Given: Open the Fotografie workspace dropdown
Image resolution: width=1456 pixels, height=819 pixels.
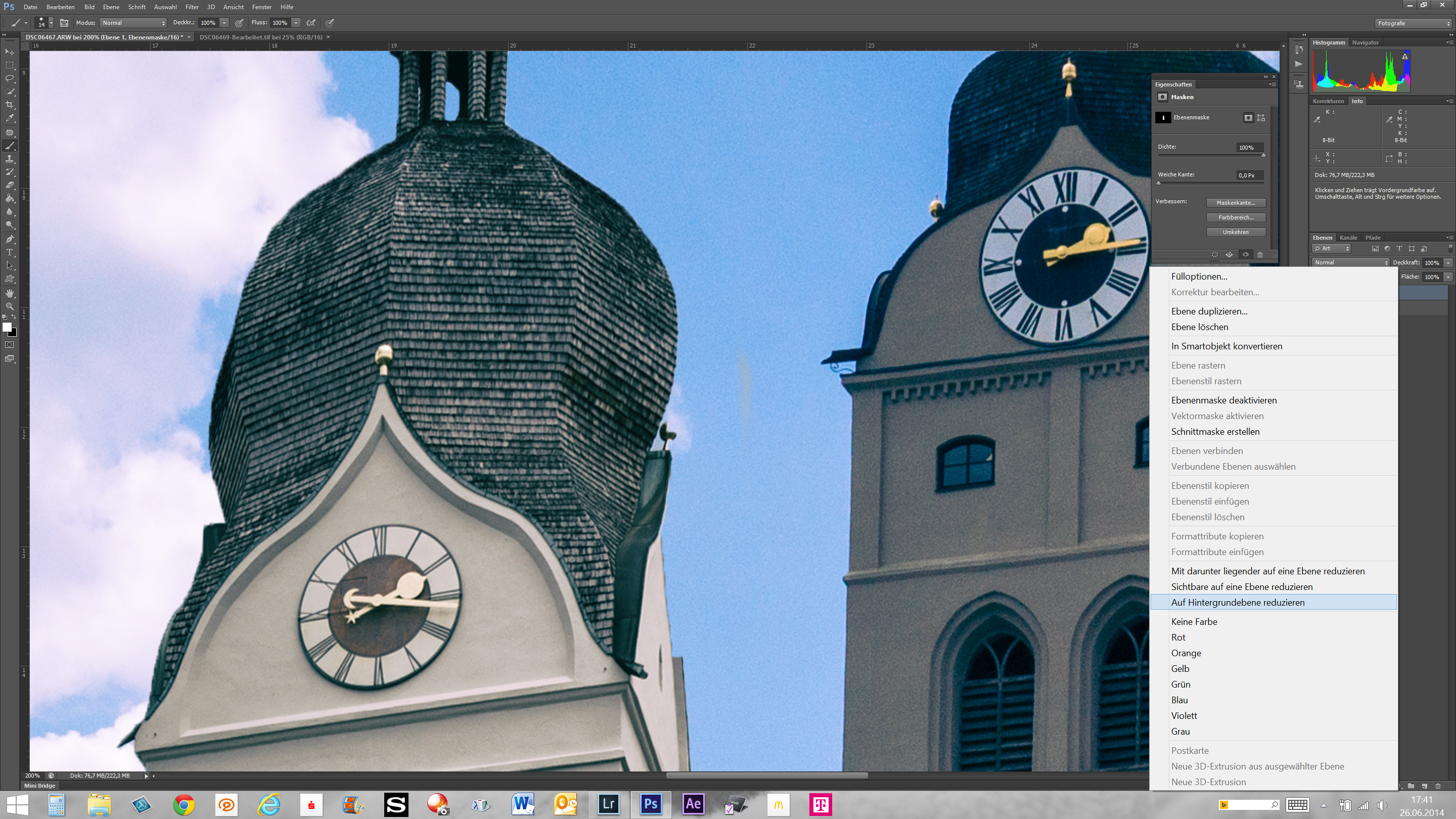Looking at the screenshot, I should 1413,23.
